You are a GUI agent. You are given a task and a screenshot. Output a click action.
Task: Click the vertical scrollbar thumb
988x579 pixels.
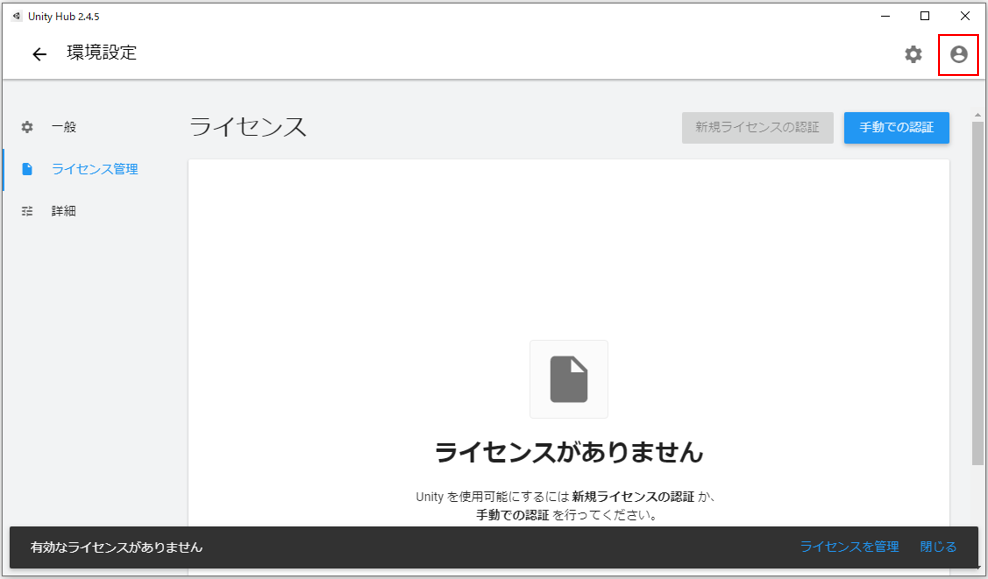[x=977, y=294]
